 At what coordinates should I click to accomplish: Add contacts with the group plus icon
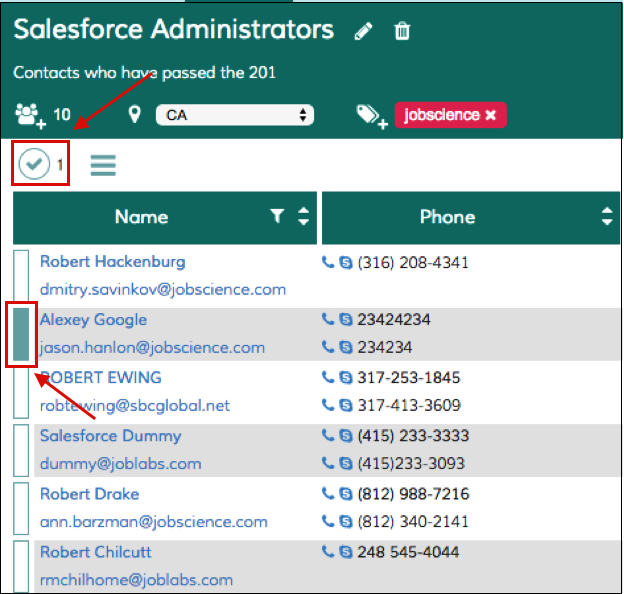(31, 116)
